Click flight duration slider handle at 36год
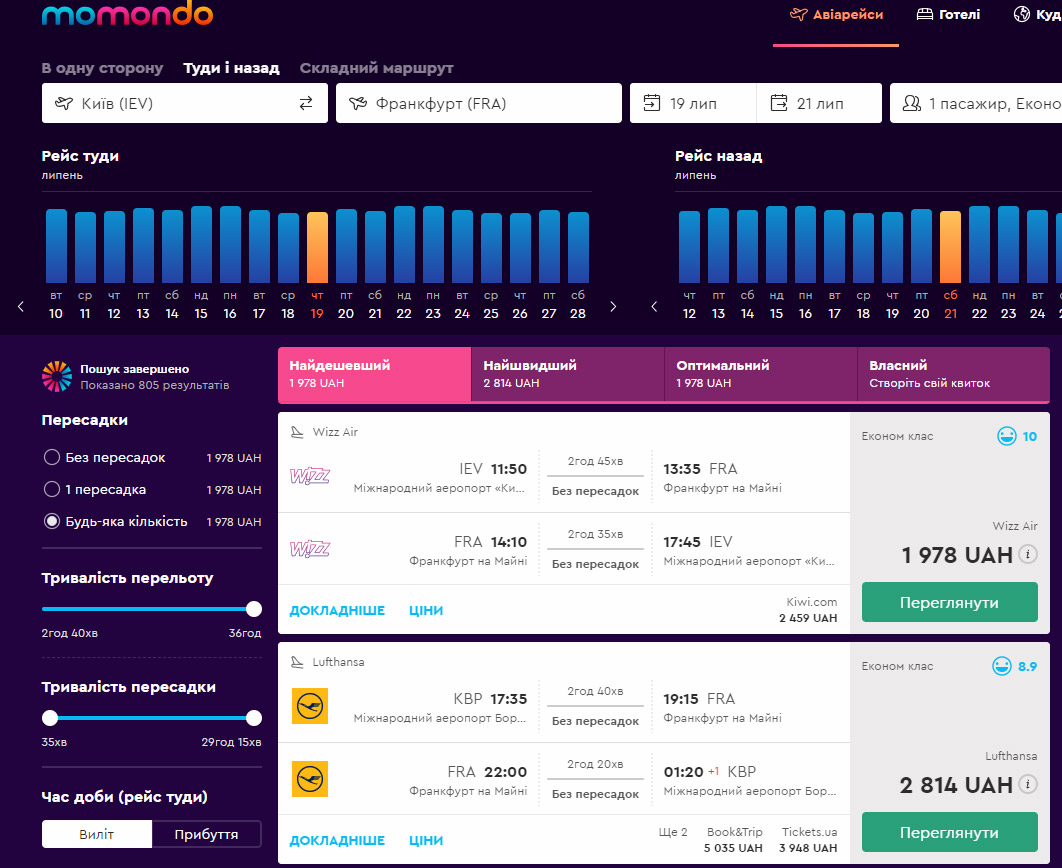 pos(254,609)
